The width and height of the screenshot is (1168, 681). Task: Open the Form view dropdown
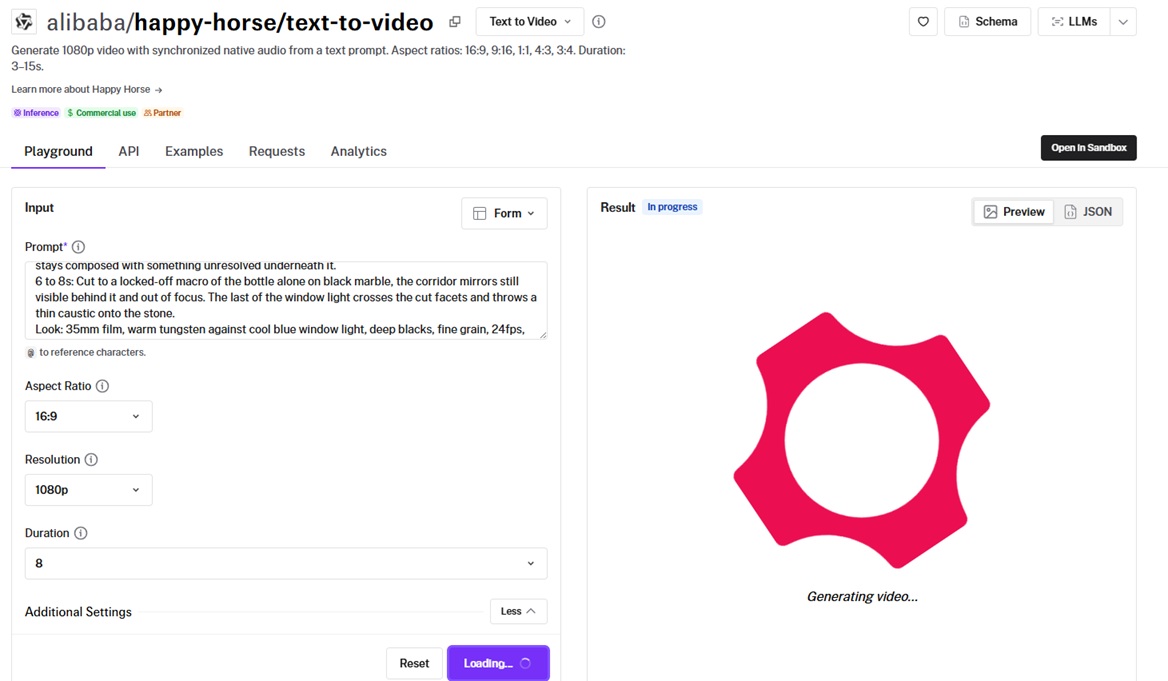click(504, 213)
